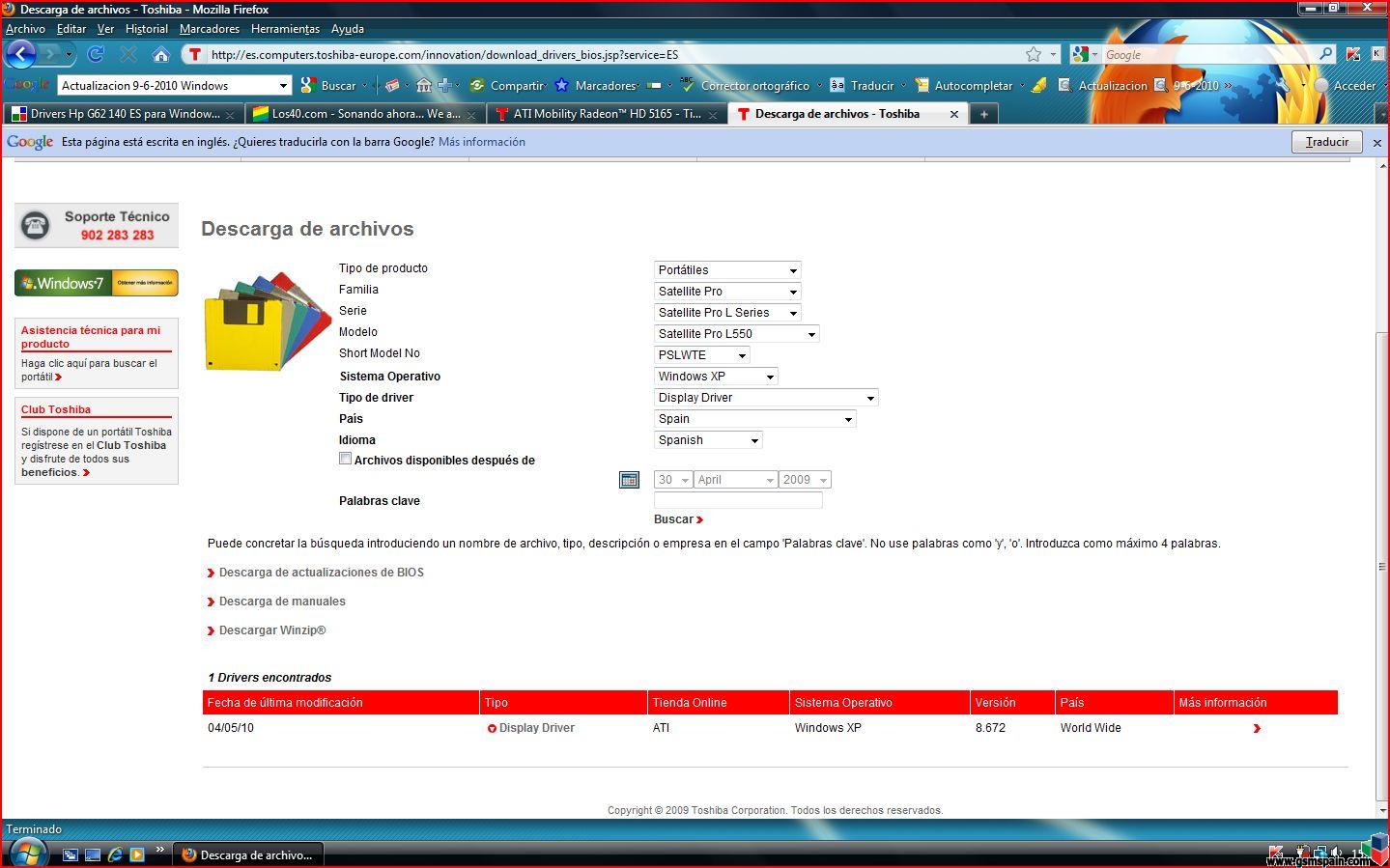This screenshot has height=868, width=1390.
Task: Open Marcadores in the Google toolbar
Action: click(x=595, y=85)
